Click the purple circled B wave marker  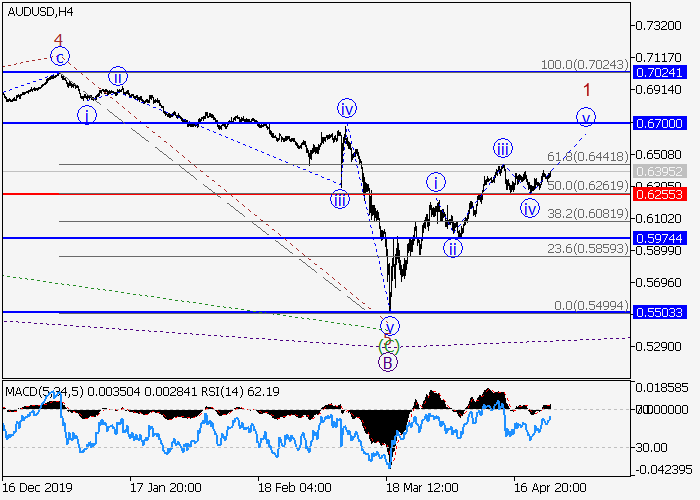point(388,363)
